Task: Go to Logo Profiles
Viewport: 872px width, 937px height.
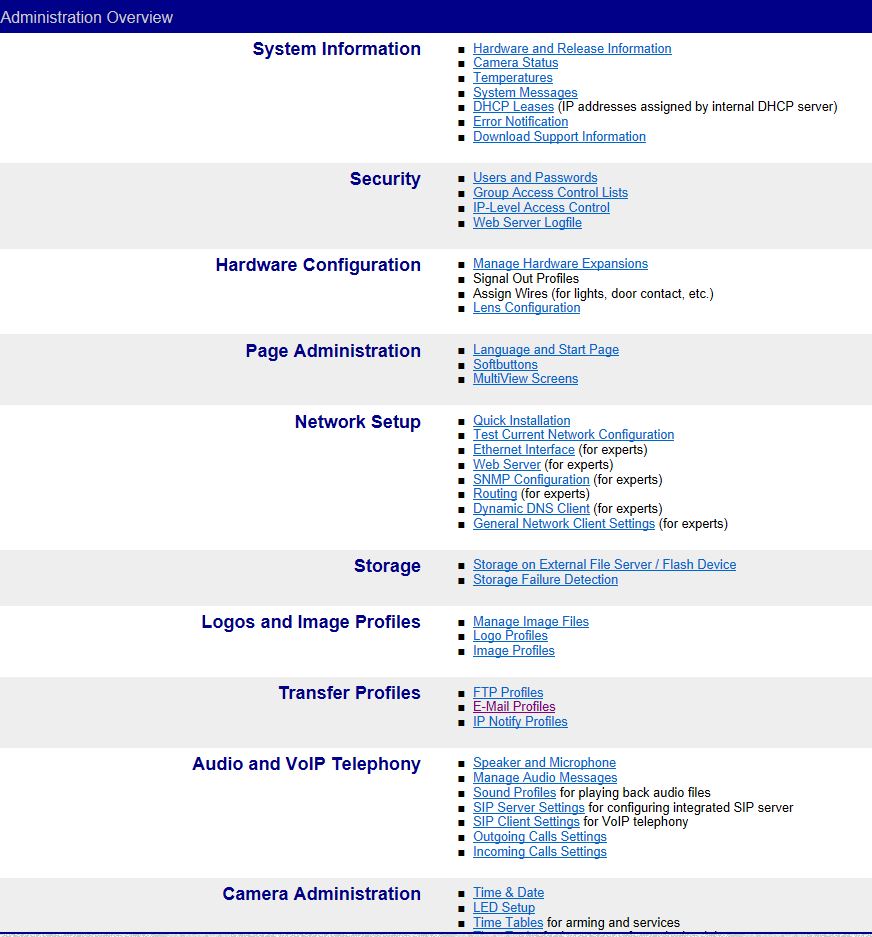Action: click(x=510, y=636)
